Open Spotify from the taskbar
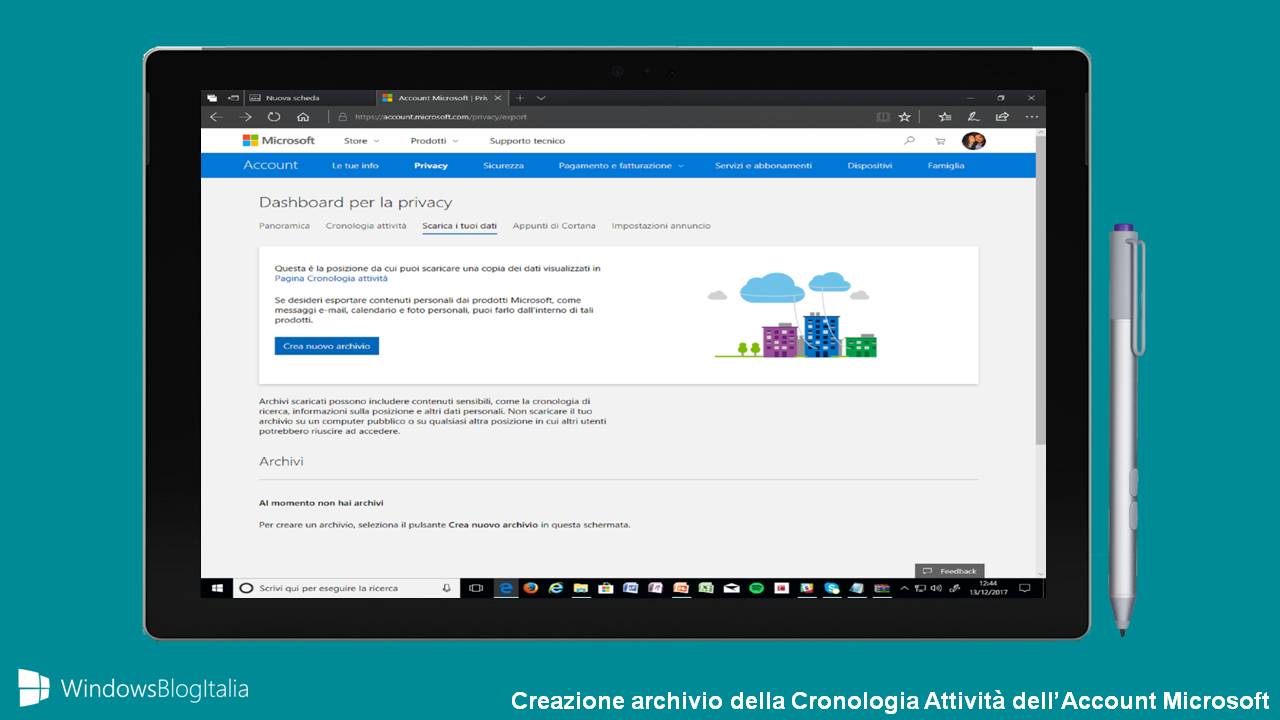Screen dimensions: 1280x720 (756, 588)
